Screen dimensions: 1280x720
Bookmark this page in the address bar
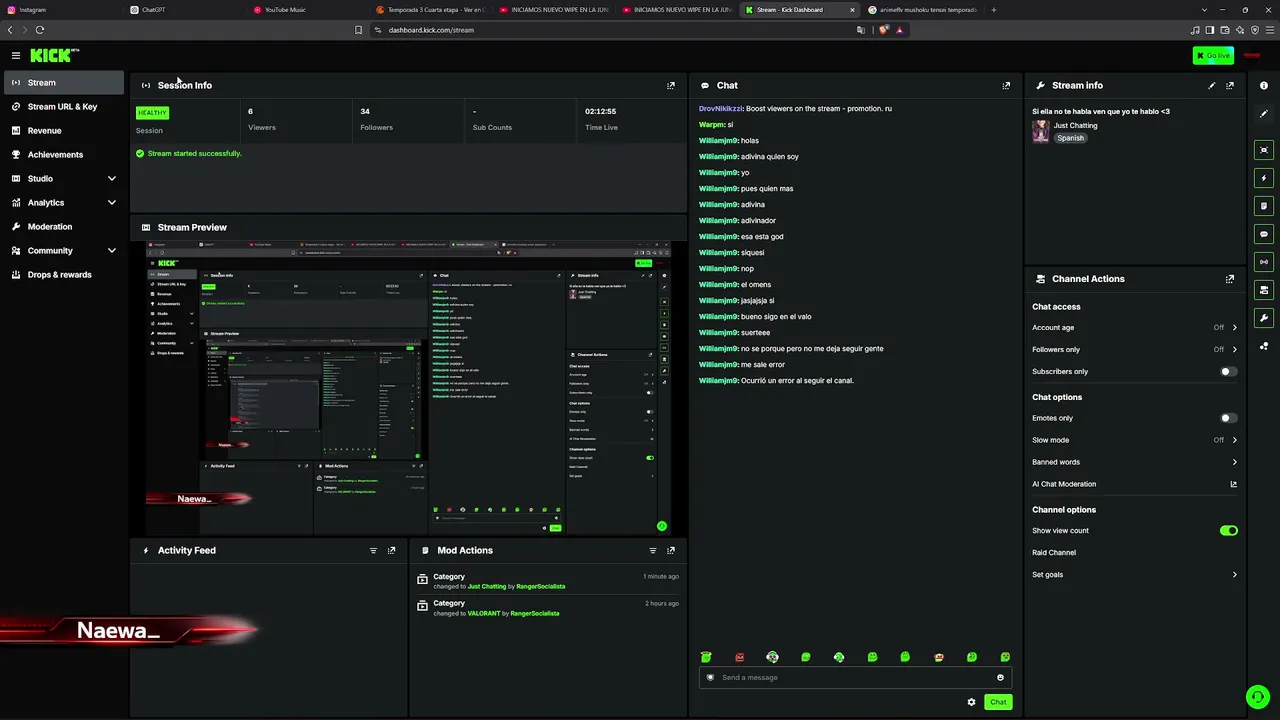[x=358, y=30]
